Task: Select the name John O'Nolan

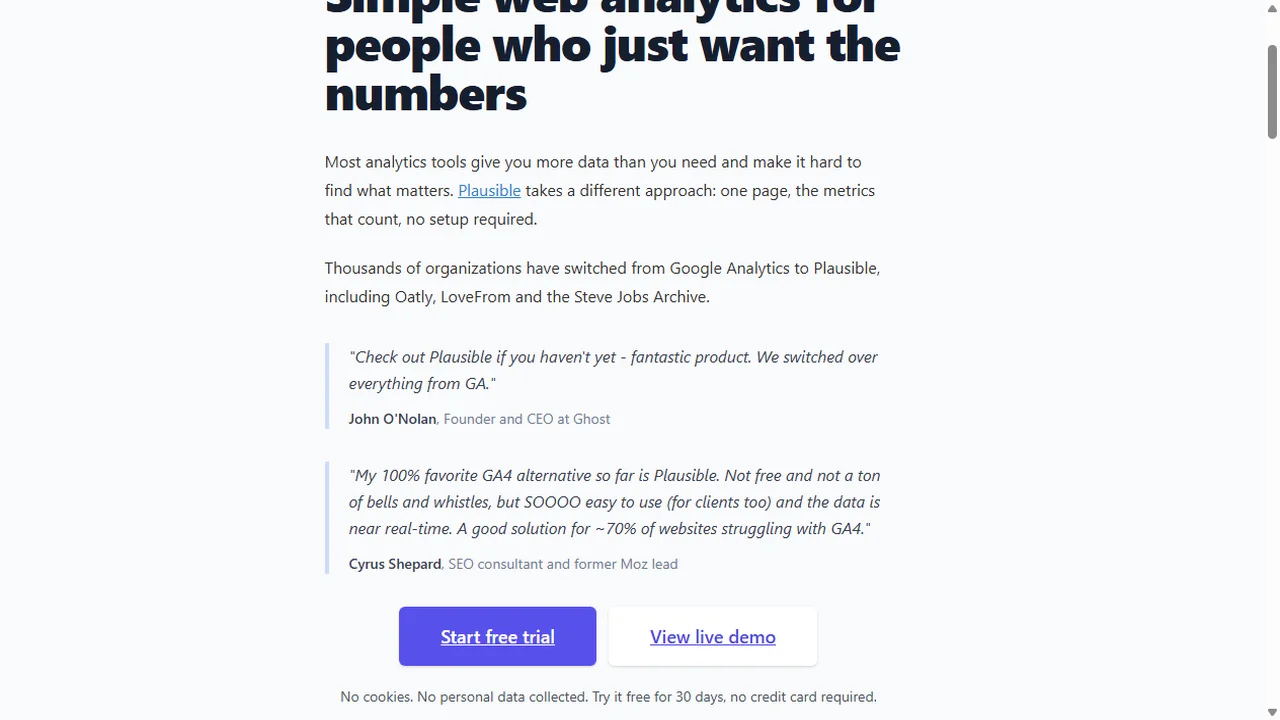Action: point(392,419)
